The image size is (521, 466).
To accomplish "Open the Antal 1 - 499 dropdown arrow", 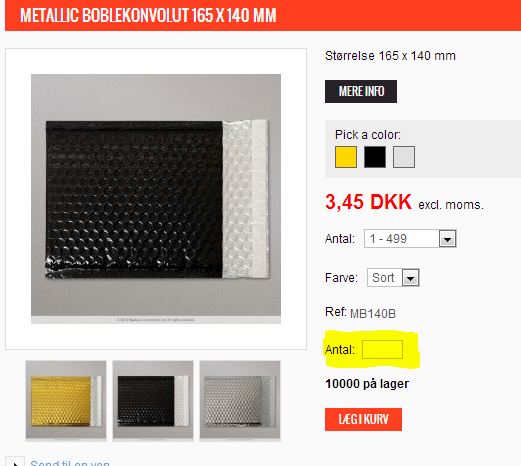I will tap(447, 239).
